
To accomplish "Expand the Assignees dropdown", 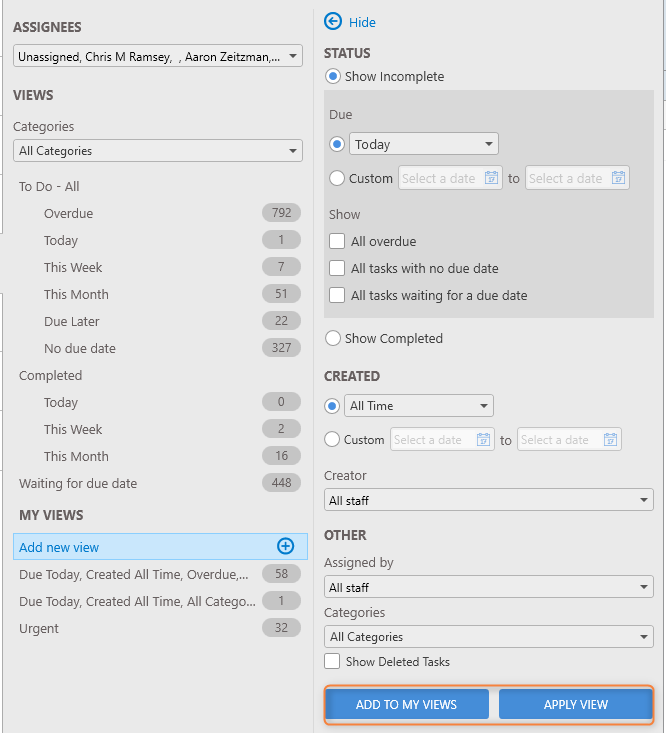I will [158, 56].
